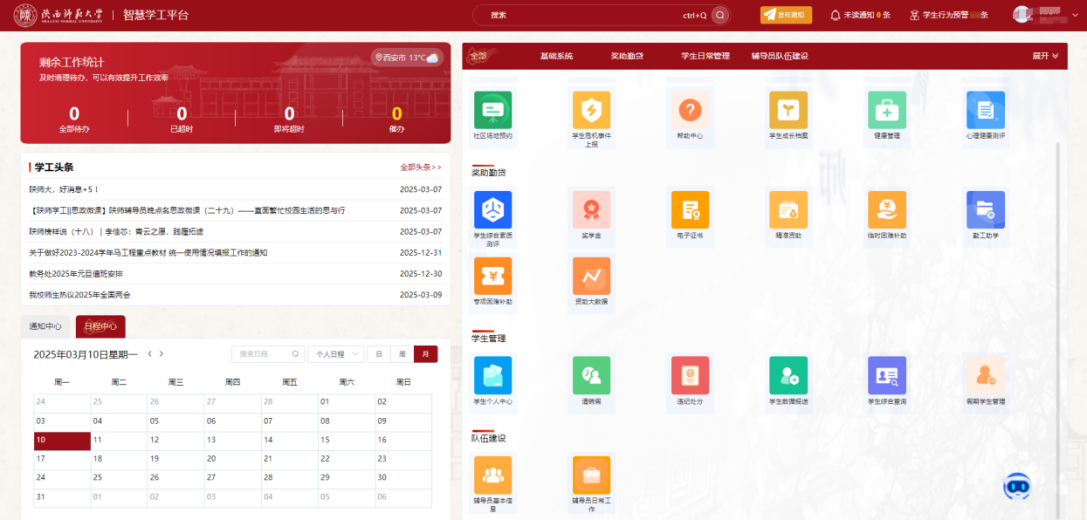Switch calendar to 日 day view
This screenshot has height=520, width=1087.
point(379,354)
